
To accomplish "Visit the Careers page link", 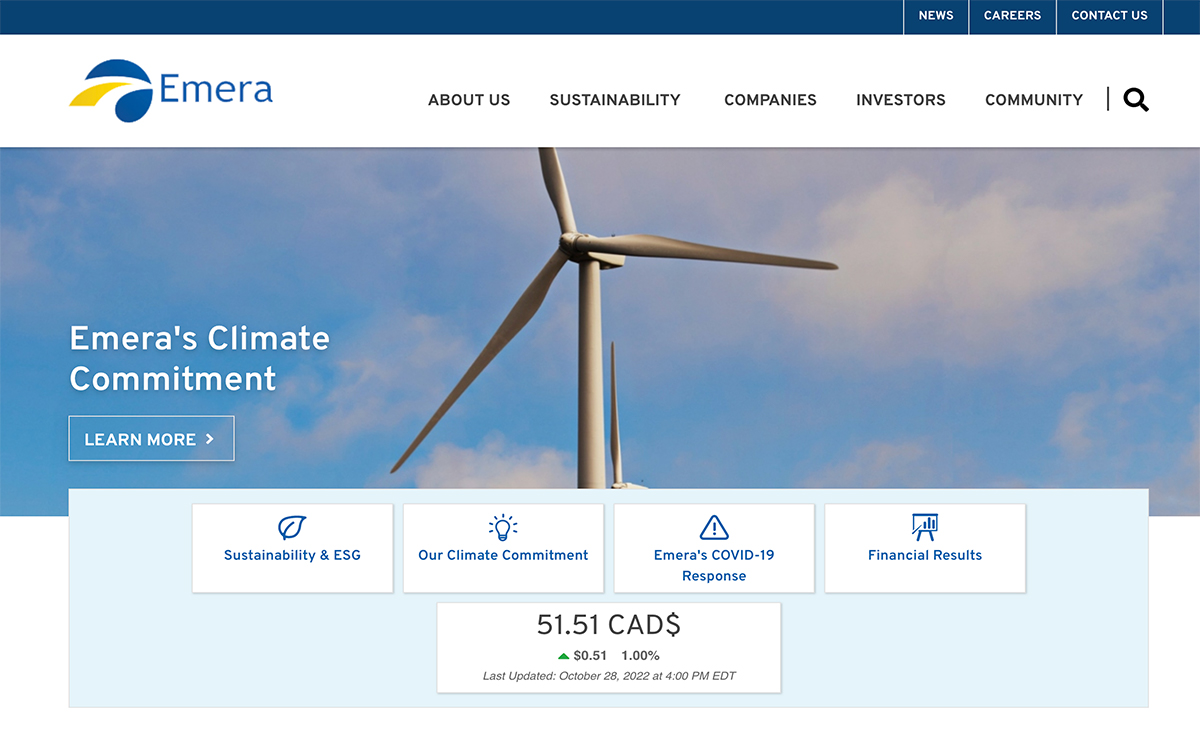I will point(1012,16).
